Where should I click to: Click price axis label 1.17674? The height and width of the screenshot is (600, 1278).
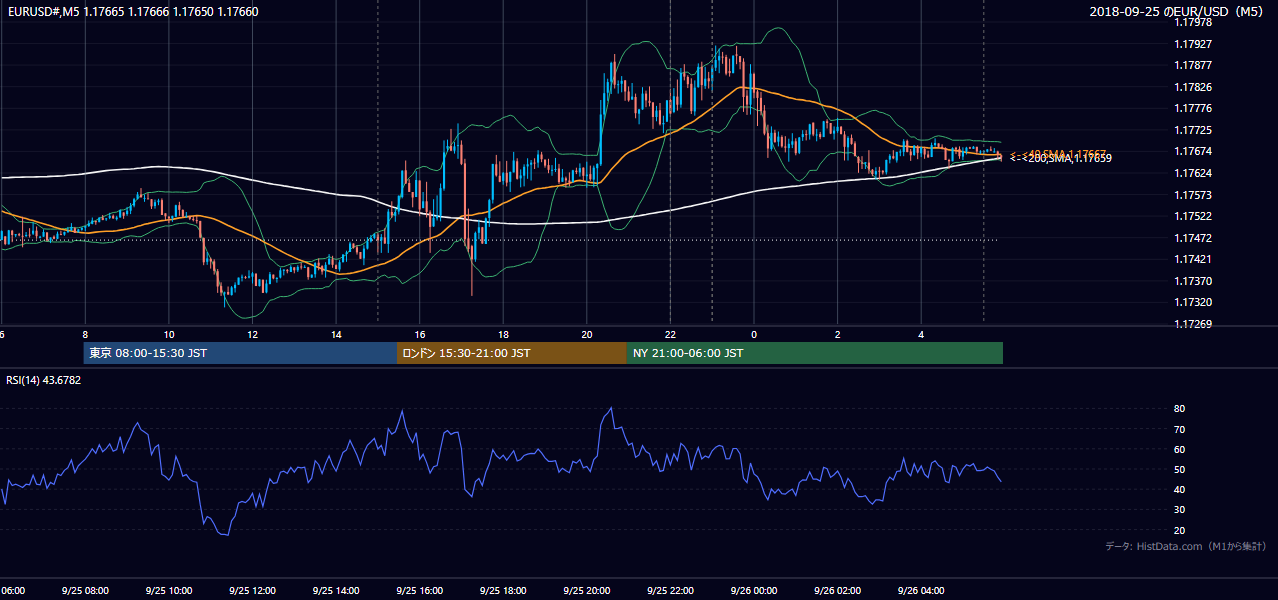(x=1193, y=151)
